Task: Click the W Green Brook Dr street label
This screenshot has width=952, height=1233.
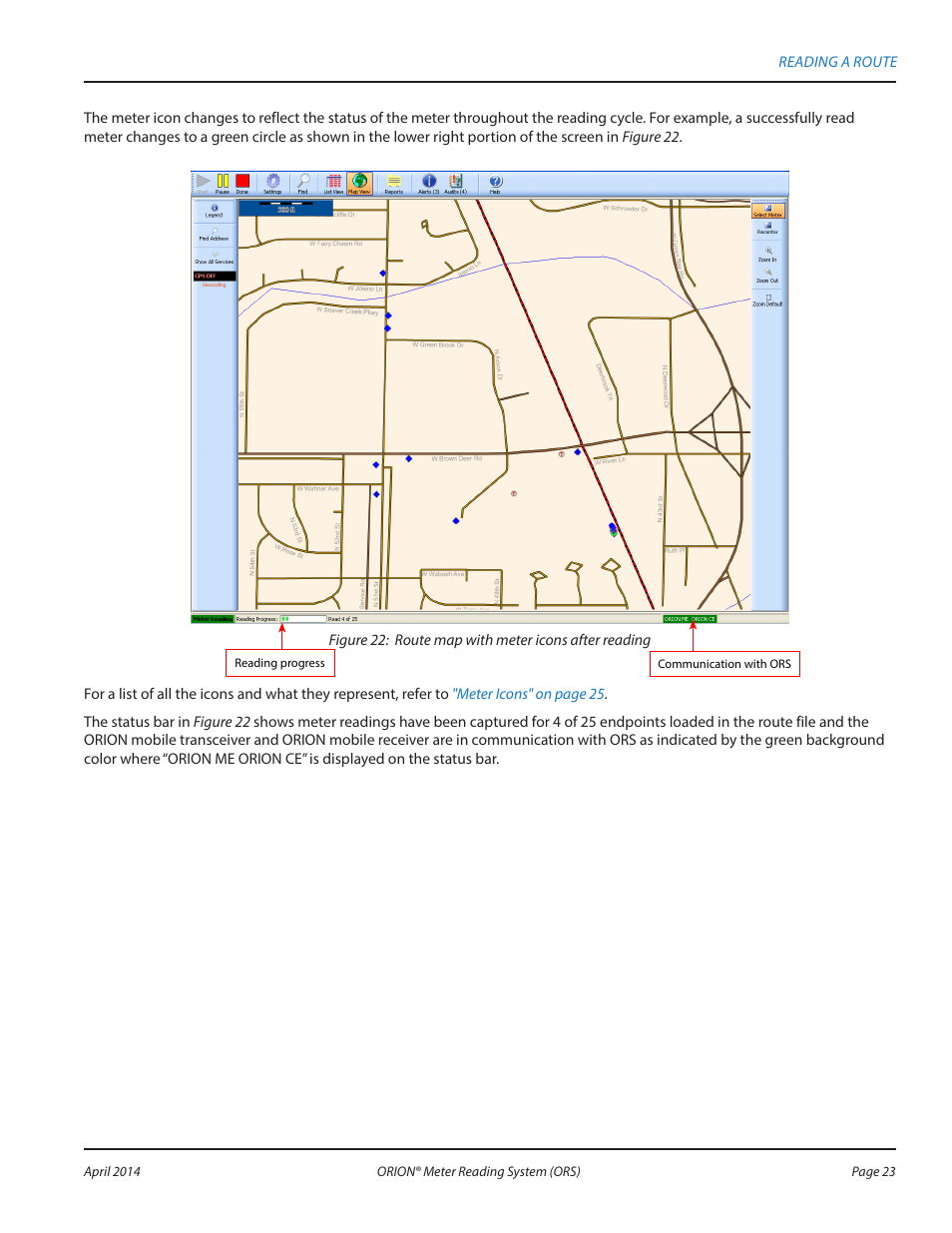Action: click(438, 344)
